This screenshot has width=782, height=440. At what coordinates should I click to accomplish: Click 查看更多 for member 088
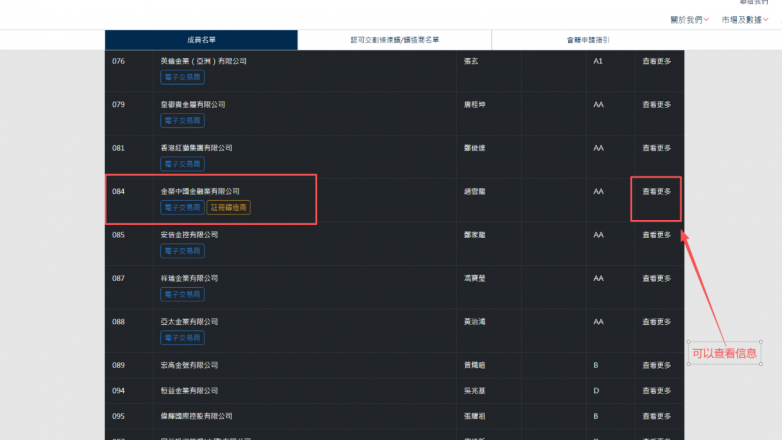pos(656,322)
